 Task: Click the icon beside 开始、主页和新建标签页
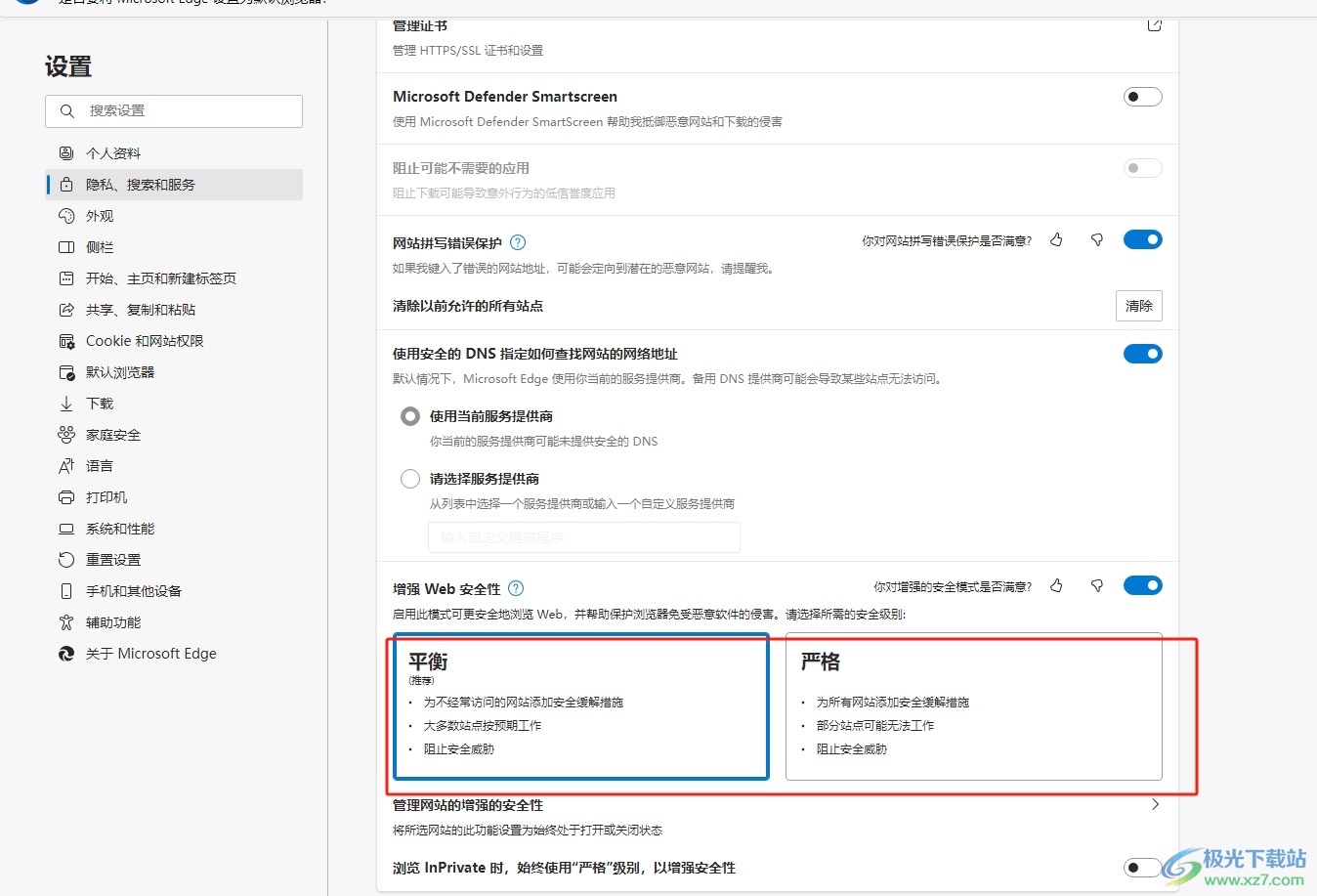66,278
